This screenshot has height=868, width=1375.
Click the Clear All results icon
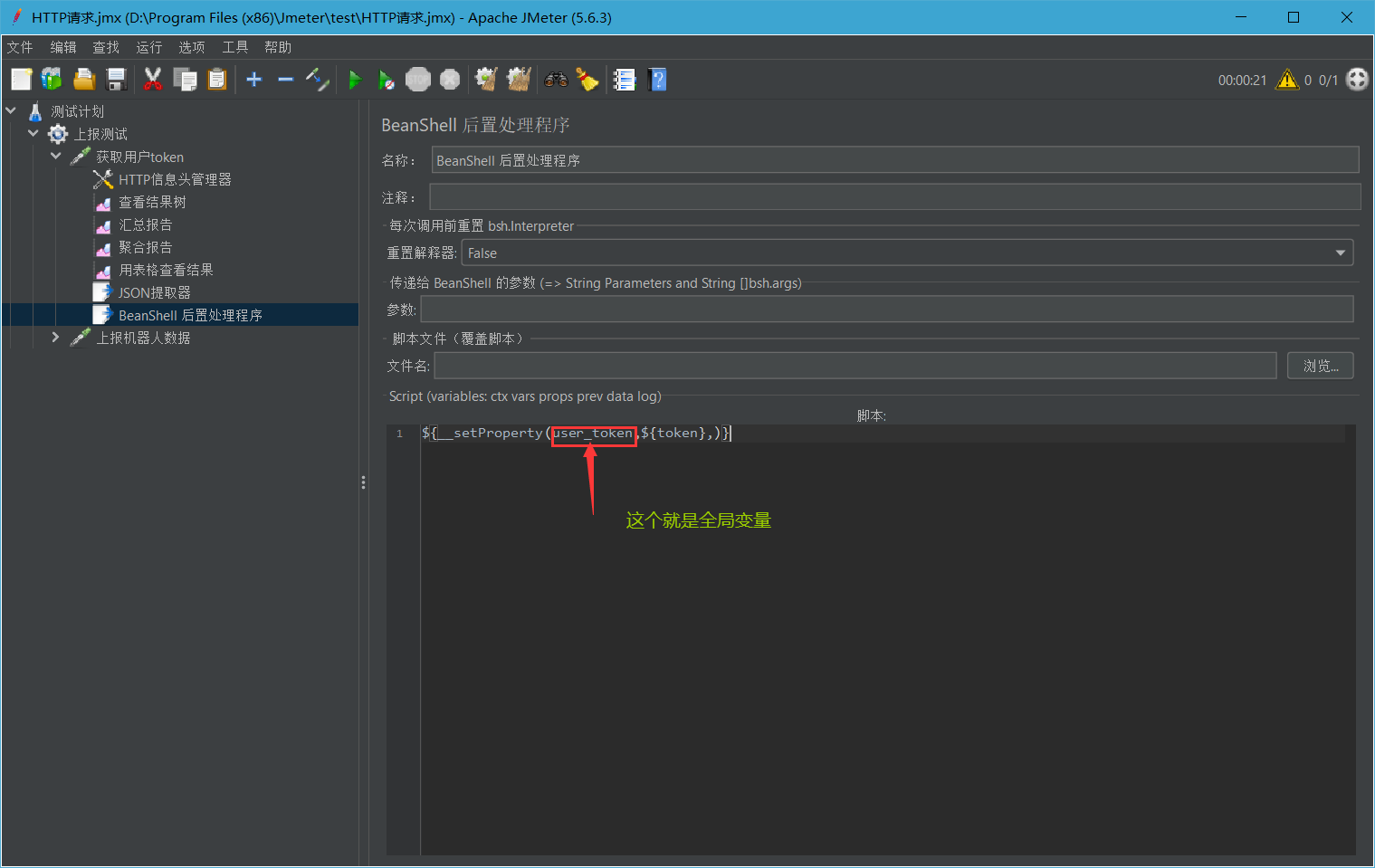coord(519,80)
